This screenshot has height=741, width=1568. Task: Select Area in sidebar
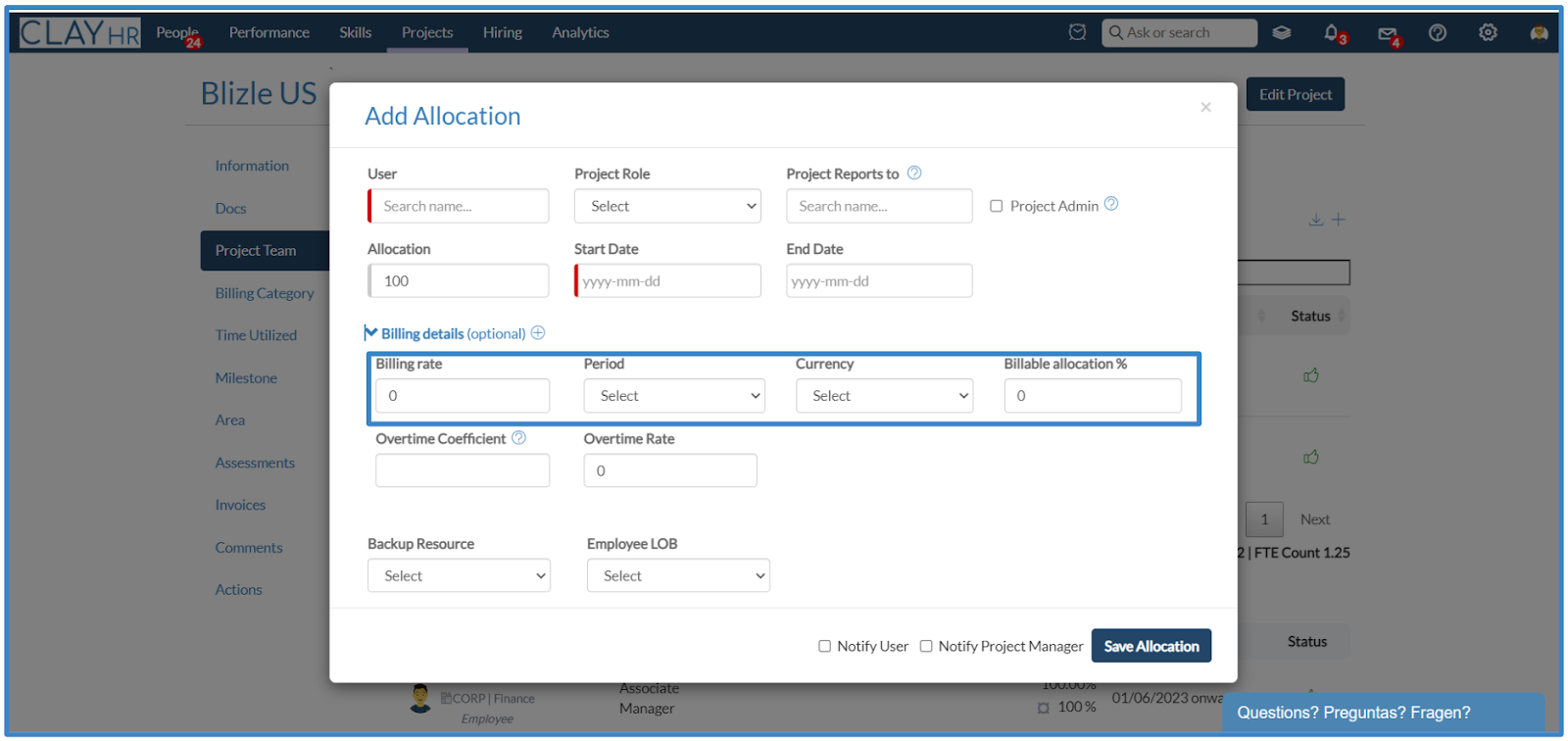pos(230,420)
